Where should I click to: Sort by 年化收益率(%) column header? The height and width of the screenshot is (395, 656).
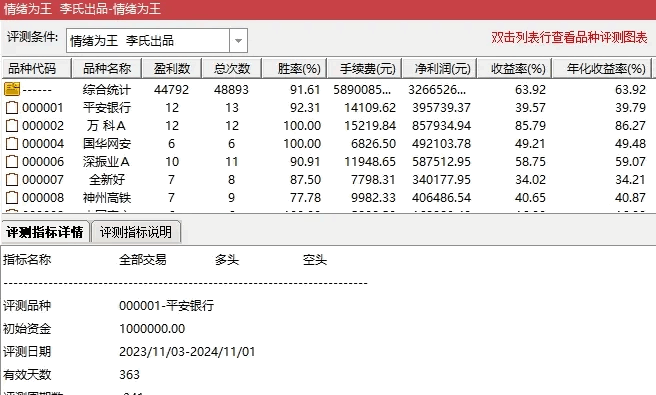click(x=602, y=68)
